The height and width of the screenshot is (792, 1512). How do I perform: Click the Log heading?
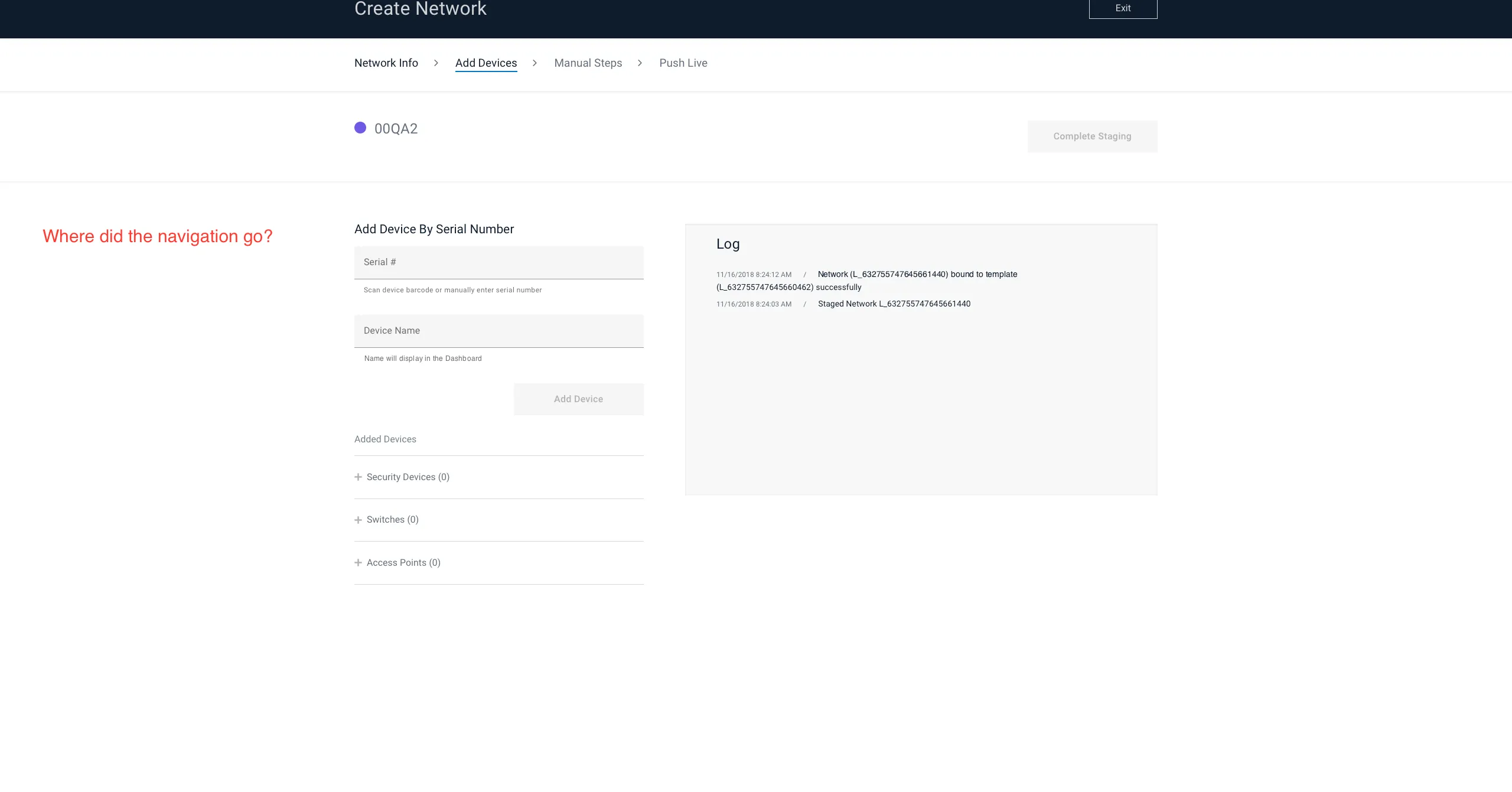click(728, 244)
